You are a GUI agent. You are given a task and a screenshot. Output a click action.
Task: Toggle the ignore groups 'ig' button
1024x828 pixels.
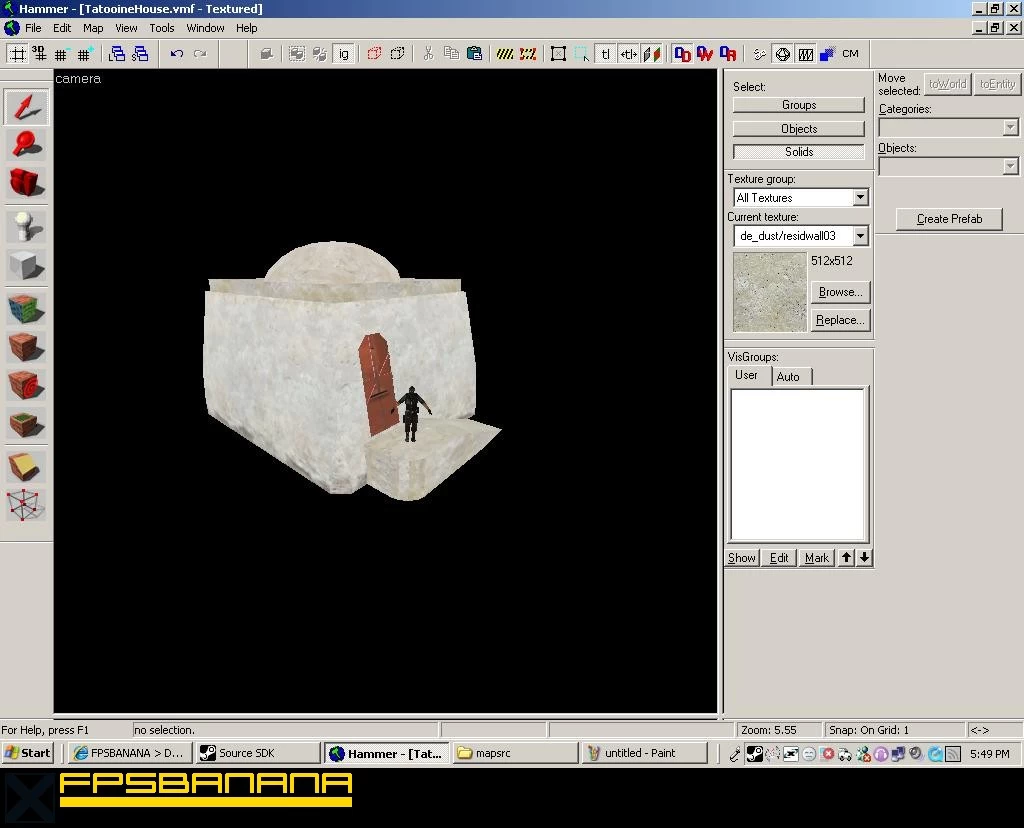click(344, 54)
